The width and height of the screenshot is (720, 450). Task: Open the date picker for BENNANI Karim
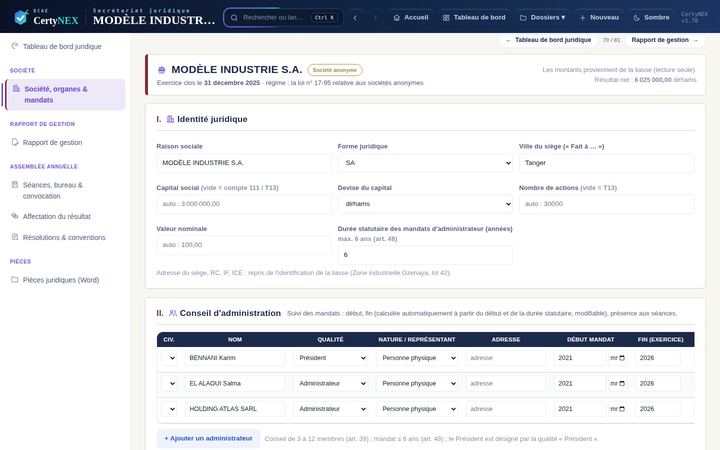pos(622,358)
